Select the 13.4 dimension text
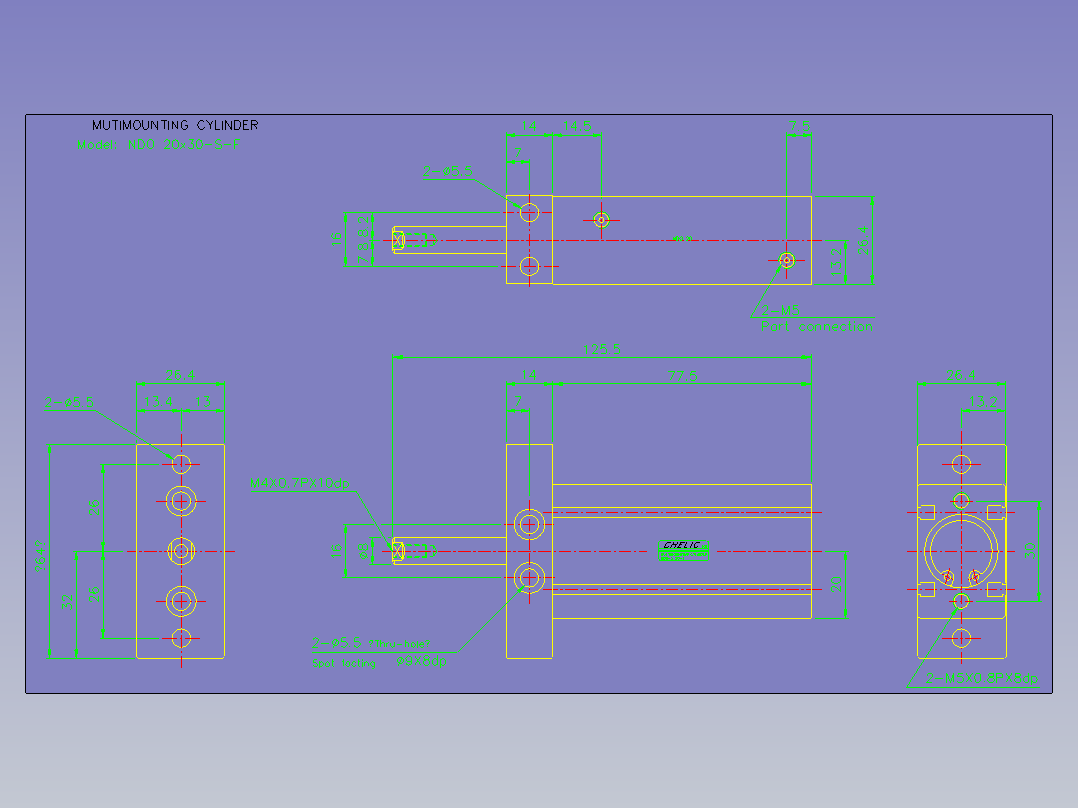 [158, 402]
